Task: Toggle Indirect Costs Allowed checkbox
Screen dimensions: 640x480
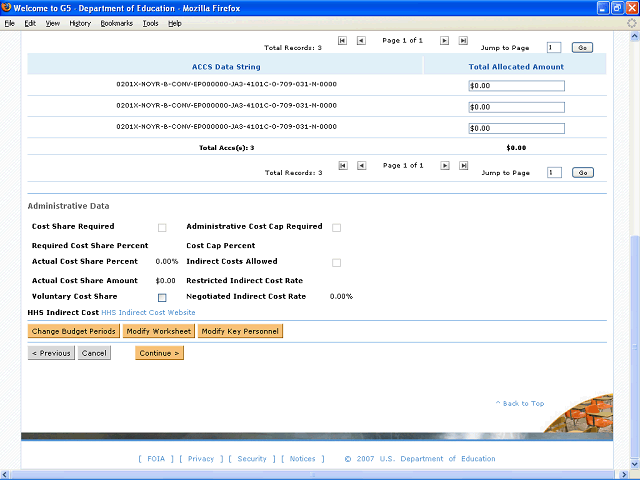Action: (336, 262)
